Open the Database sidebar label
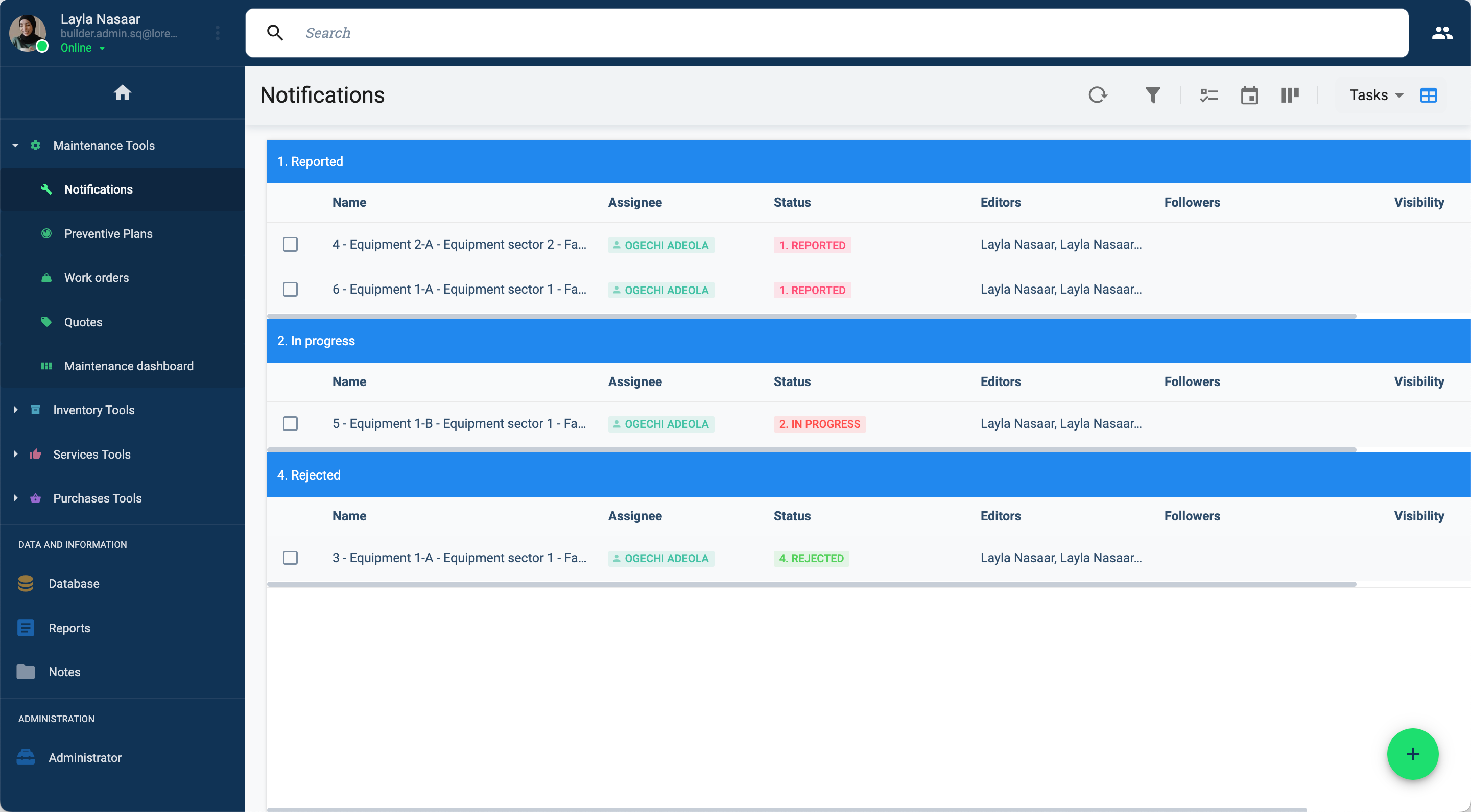 [74, 584]
